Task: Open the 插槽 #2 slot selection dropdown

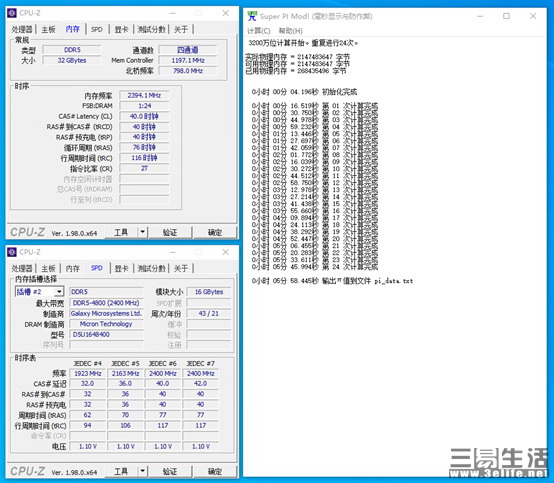Action: pos(59,291)
